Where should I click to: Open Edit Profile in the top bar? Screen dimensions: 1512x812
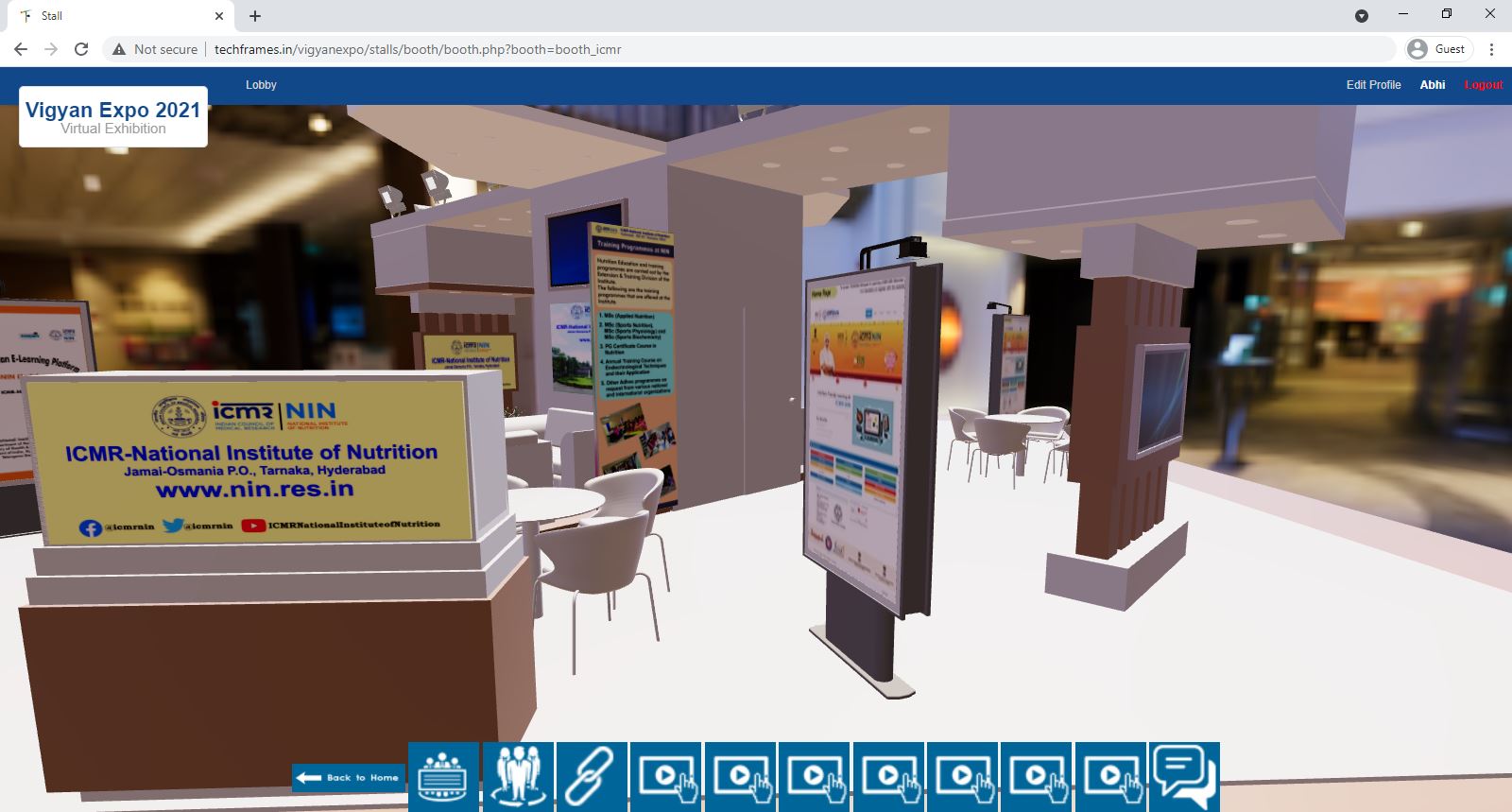click(x=1373, y=85)
